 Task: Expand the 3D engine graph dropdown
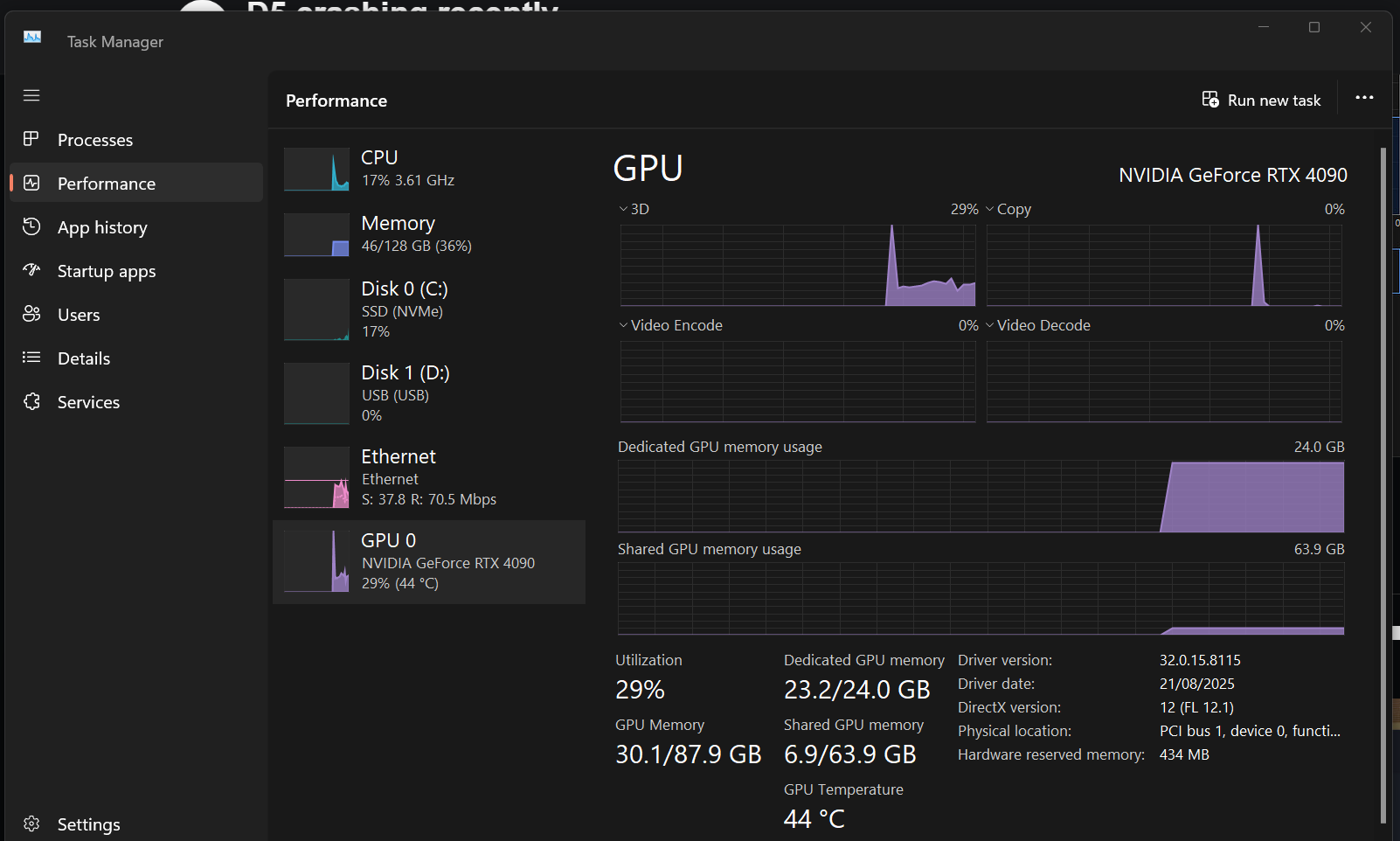[x=623, y=209]
